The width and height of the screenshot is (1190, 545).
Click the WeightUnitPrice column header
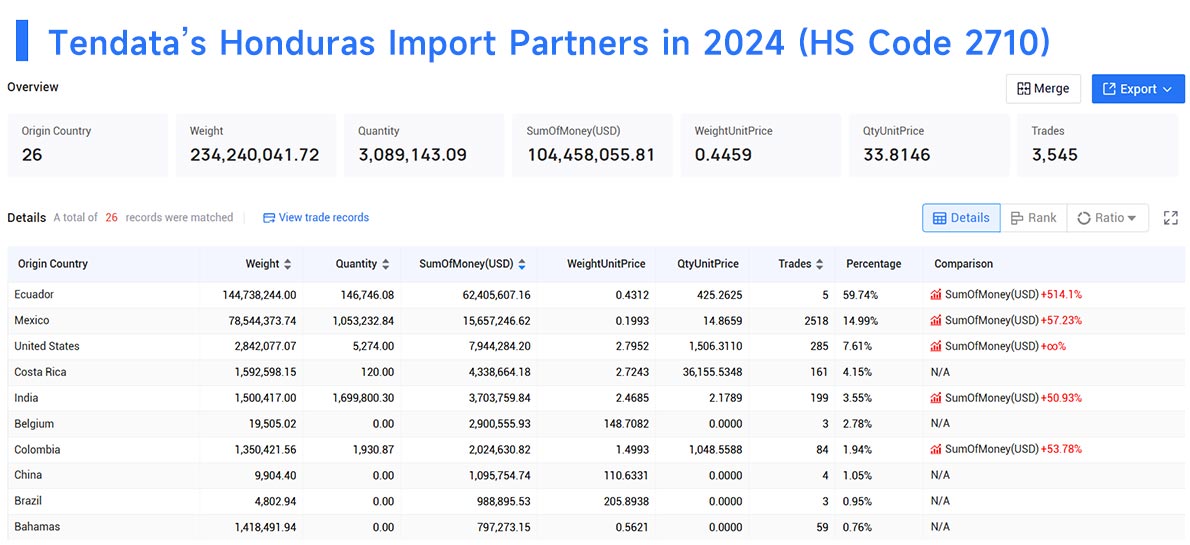tap(606, 264)
